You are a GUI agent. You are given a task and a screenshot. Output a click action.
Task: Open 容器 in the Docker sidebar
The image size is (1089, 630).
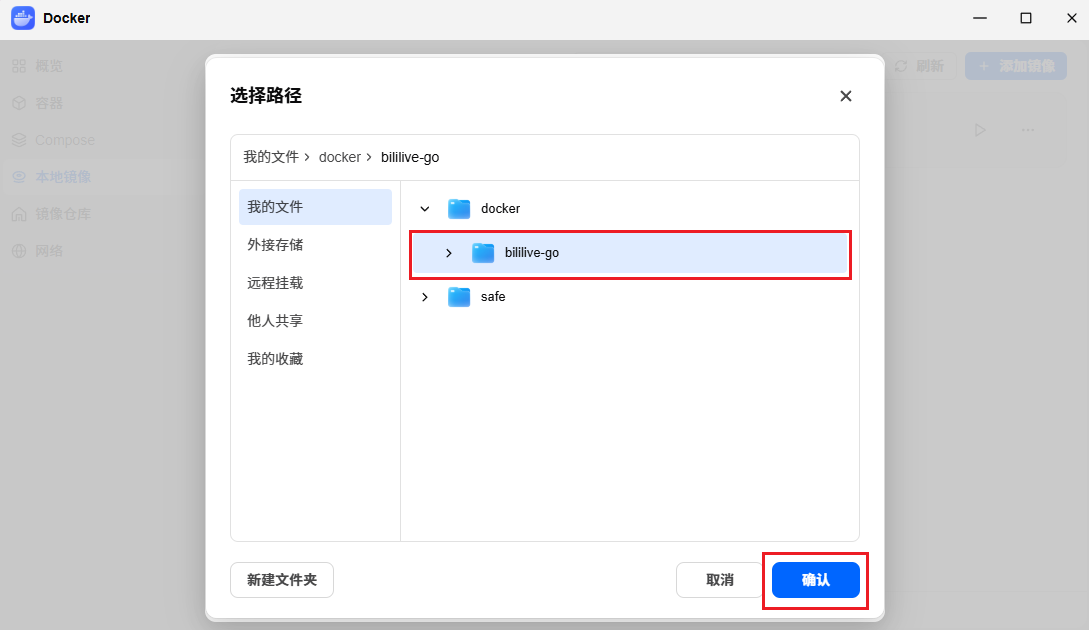tap(49, 103)
